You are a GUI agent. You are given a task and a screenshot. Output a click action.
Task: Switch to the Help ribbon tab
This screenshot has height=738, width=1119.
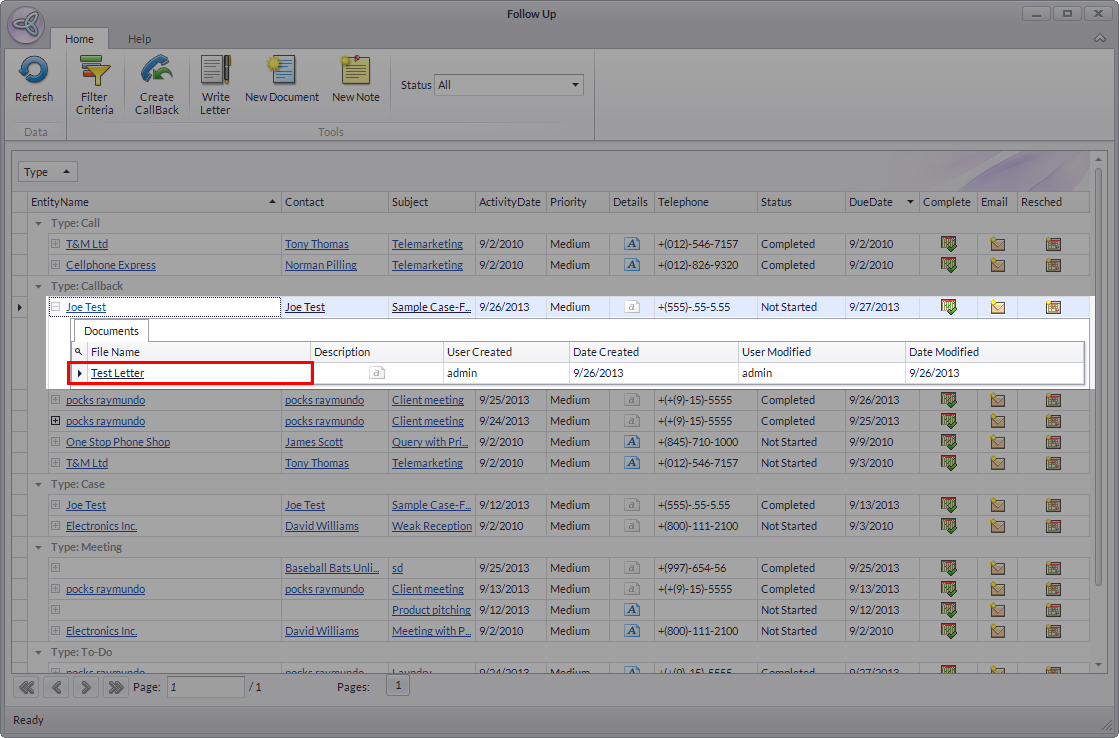click(x=139, y=39)
